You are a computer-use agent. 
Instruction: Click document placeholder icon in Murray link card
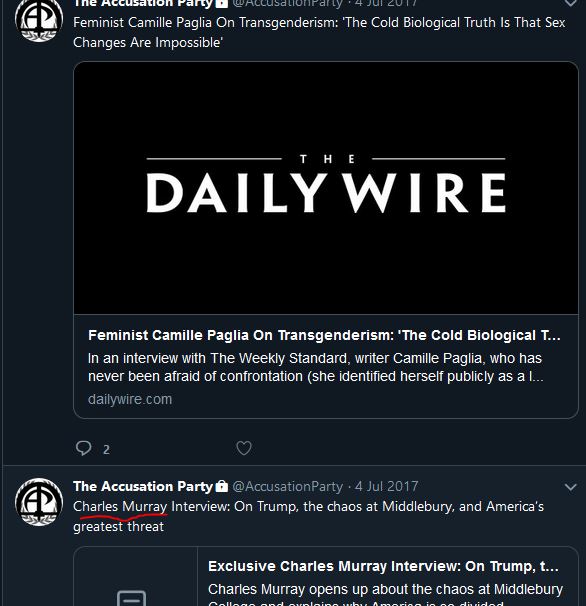coord(131,598)
